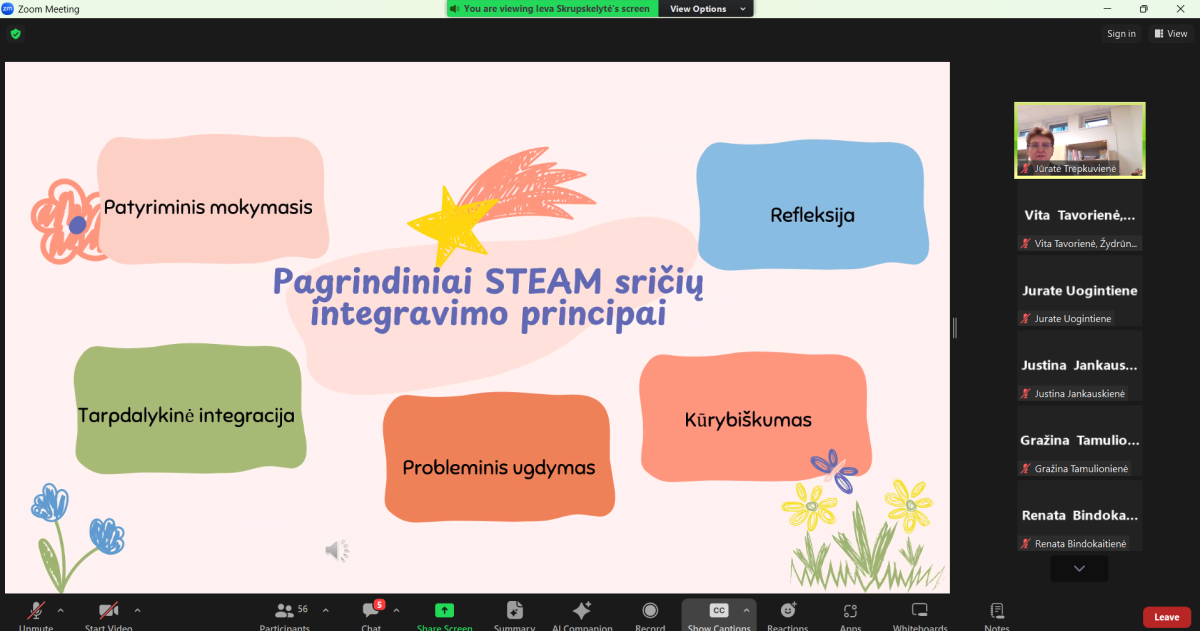Click the Sign in button
The height and width of the screenshot is (631, 1200).
click(1121, 34)
